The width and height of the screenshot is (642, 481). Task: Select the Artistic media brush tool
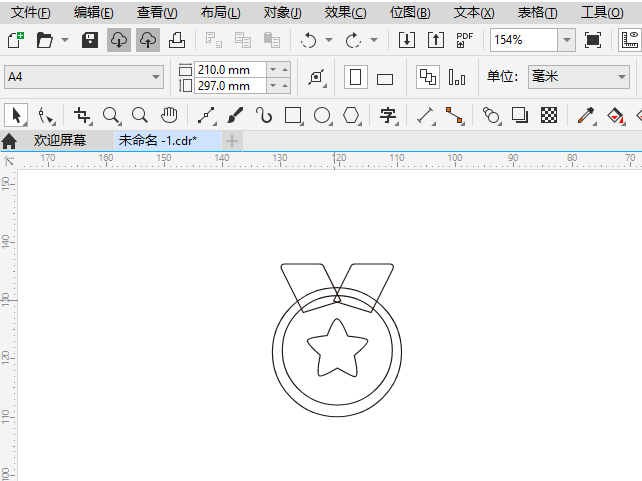[x=235, y=115]
